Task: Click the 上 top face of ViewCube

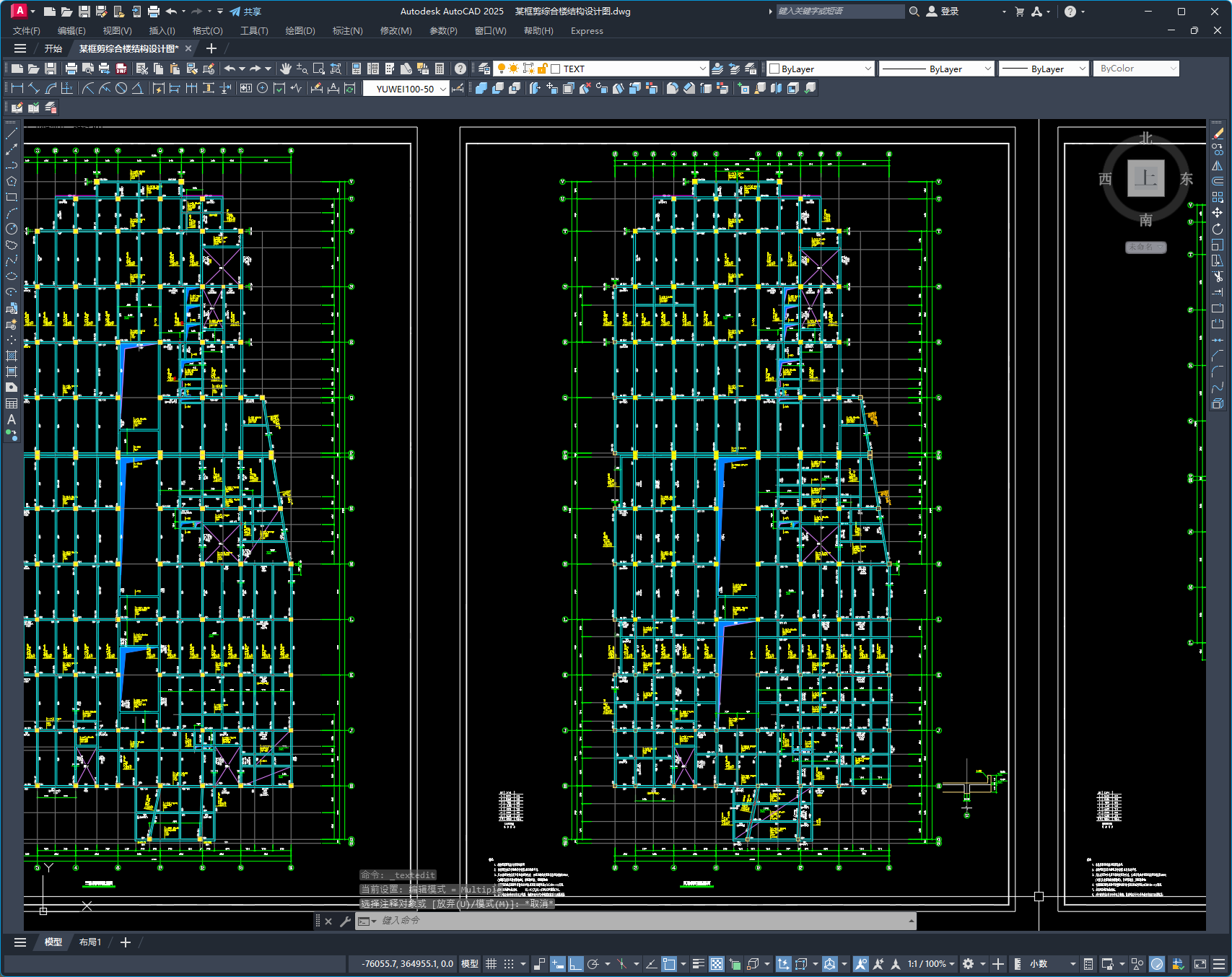Action: coord(1145,178)
